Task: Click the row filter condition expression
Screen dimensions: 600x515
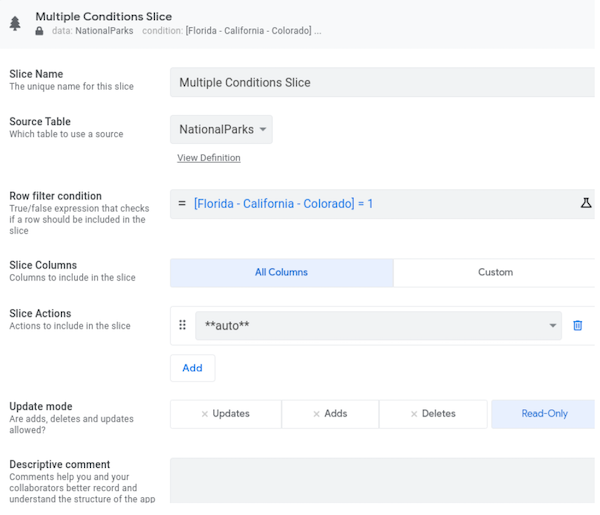Action: point(283,204)
